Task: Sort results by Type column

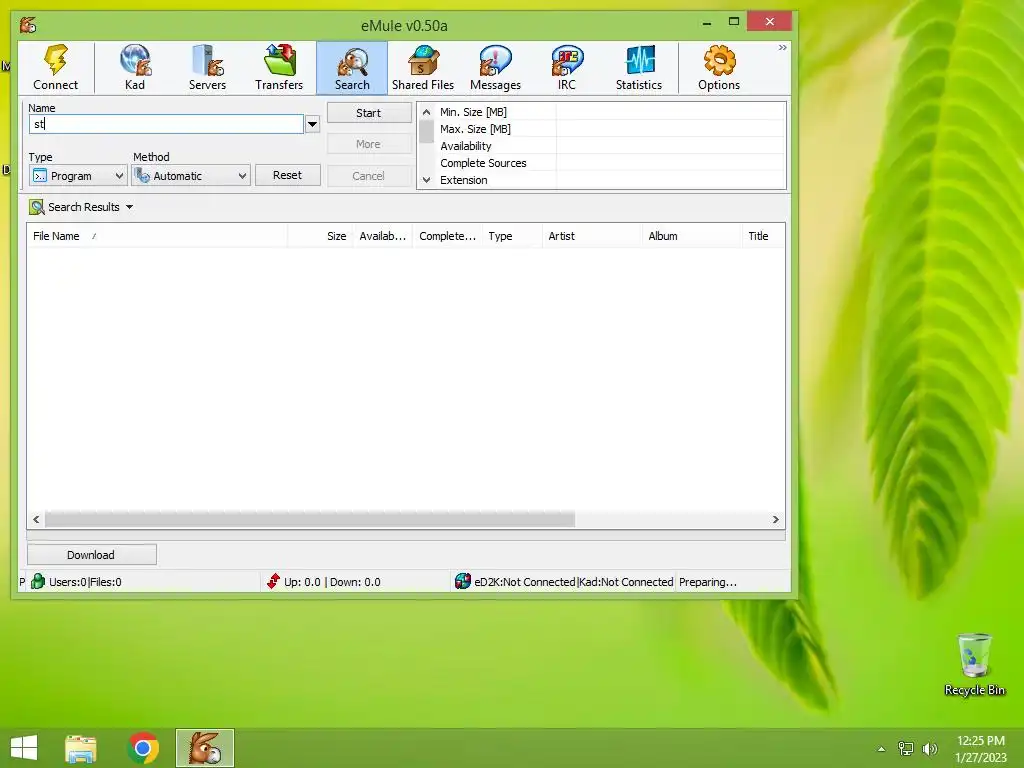Action: 512,236
